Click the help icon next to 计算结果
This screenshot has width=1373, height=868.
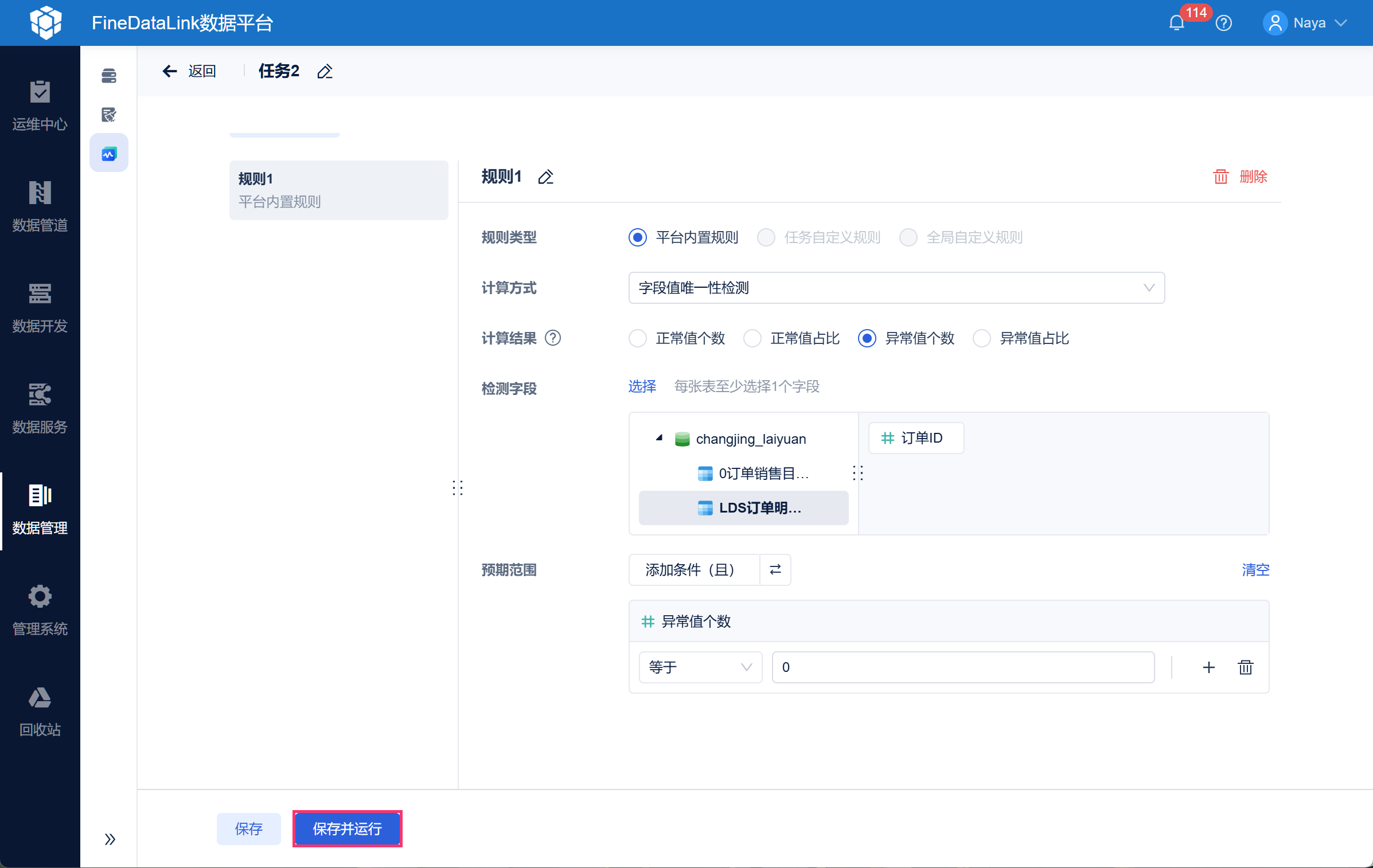552,338
